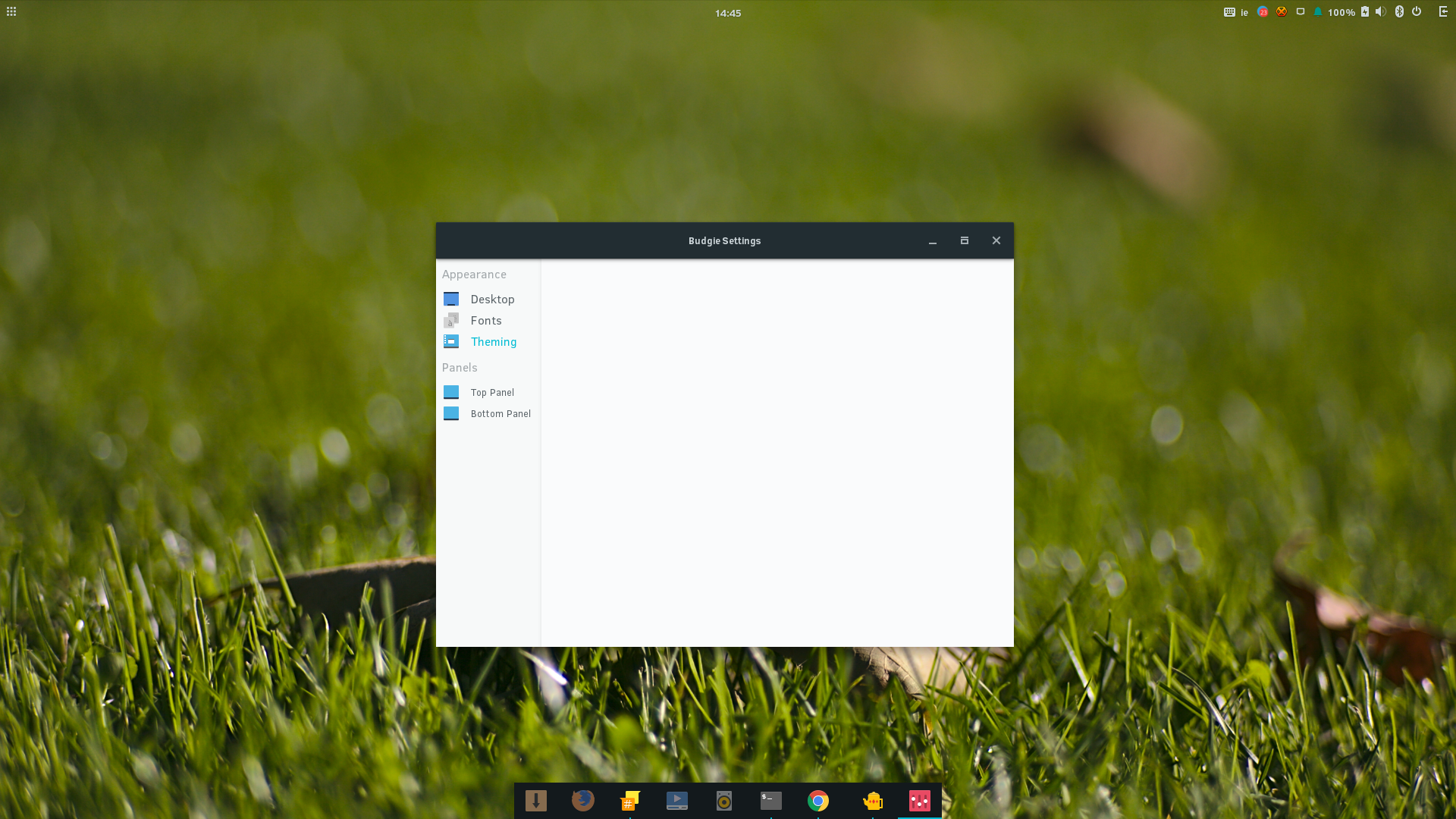Open the volume speaker control

pos(1381,12)
